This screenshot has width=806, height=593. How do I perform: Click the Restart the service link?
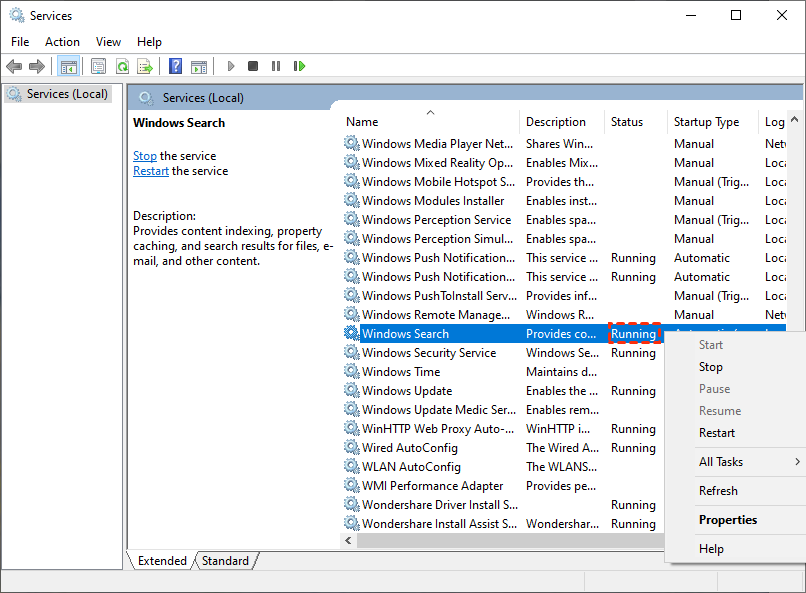(x=151, y=171)
